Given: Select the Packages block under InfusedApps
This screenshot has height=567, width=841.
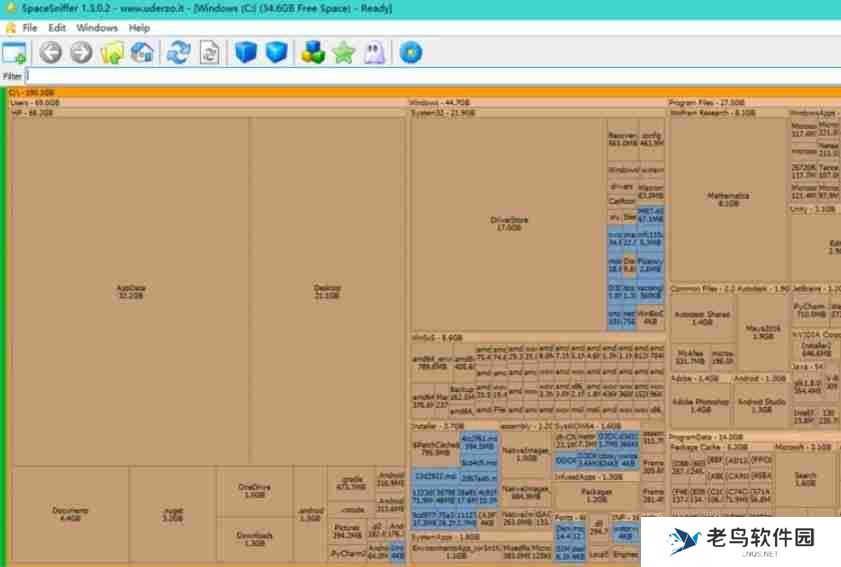Looking at the screenshot, I should pos(596,495).
